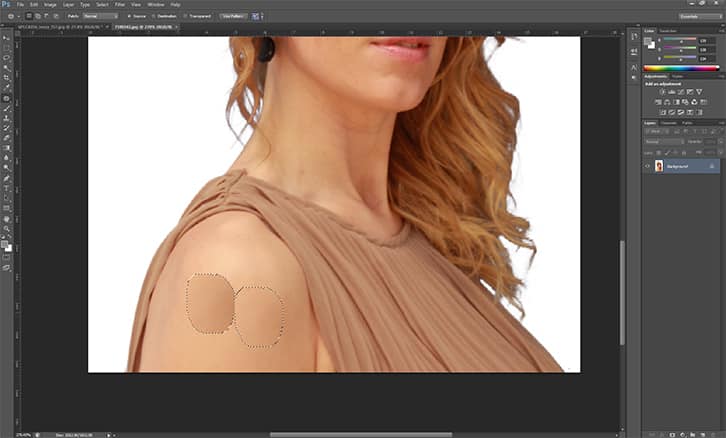This screenshot has height=438, width=726.
Task: Add a Curves adjustment
Action: pyautogui.click(x=681, y=92)
